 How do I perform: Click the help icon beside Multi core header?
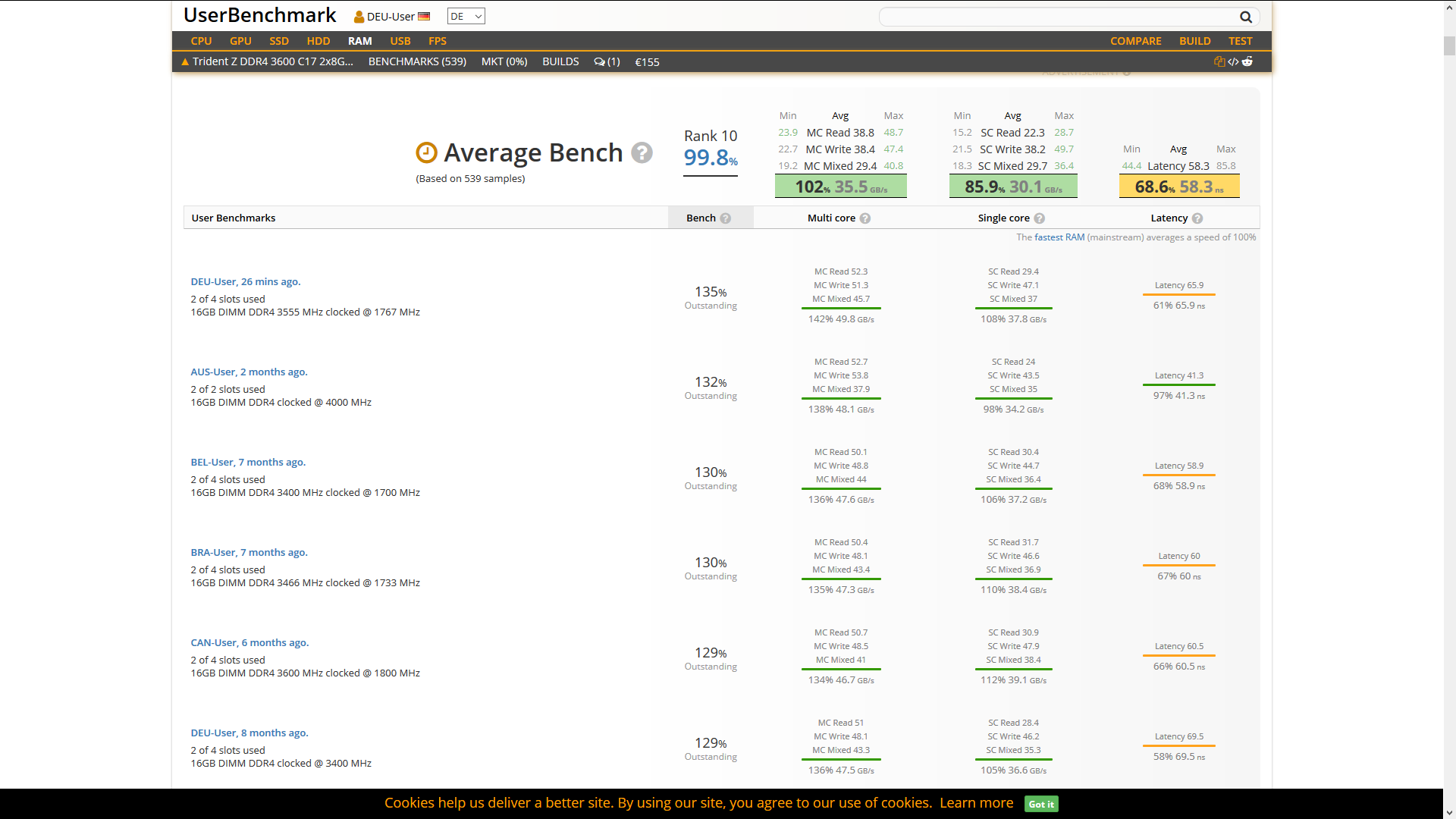tap(866, 218)
